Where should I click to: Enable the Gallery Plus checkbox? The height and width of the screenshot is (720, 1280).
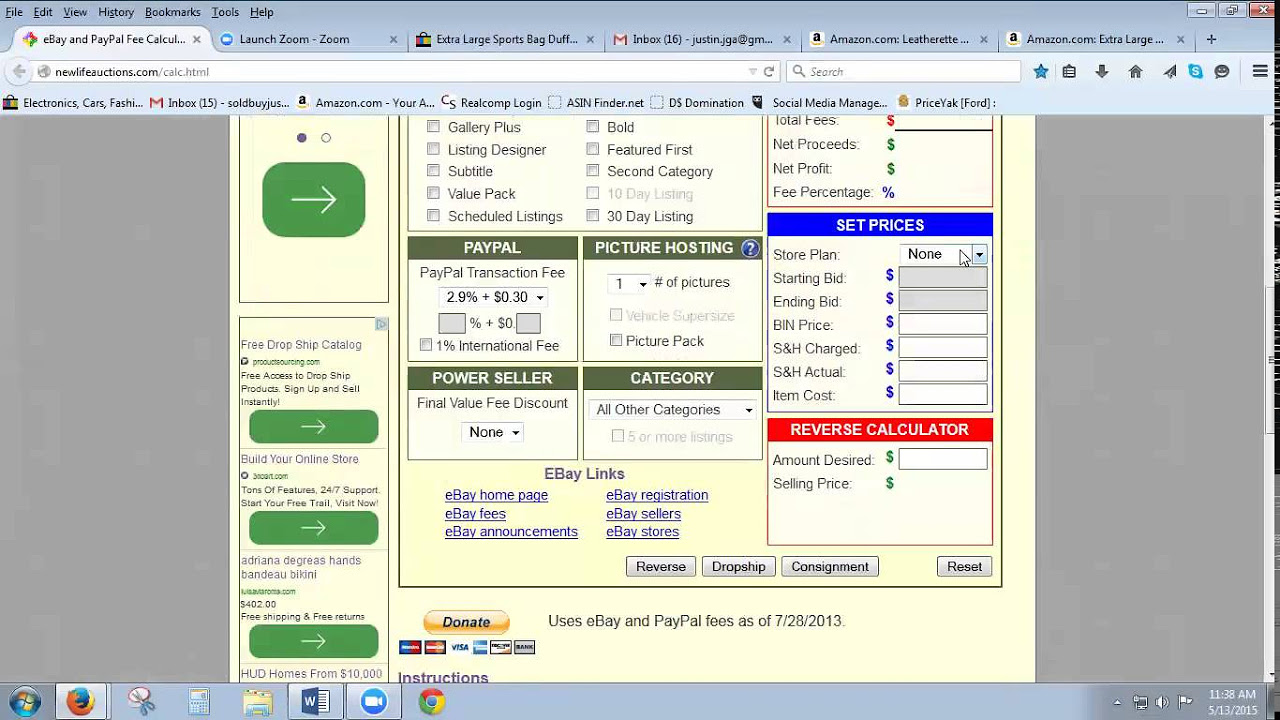[x=433, y=126]
